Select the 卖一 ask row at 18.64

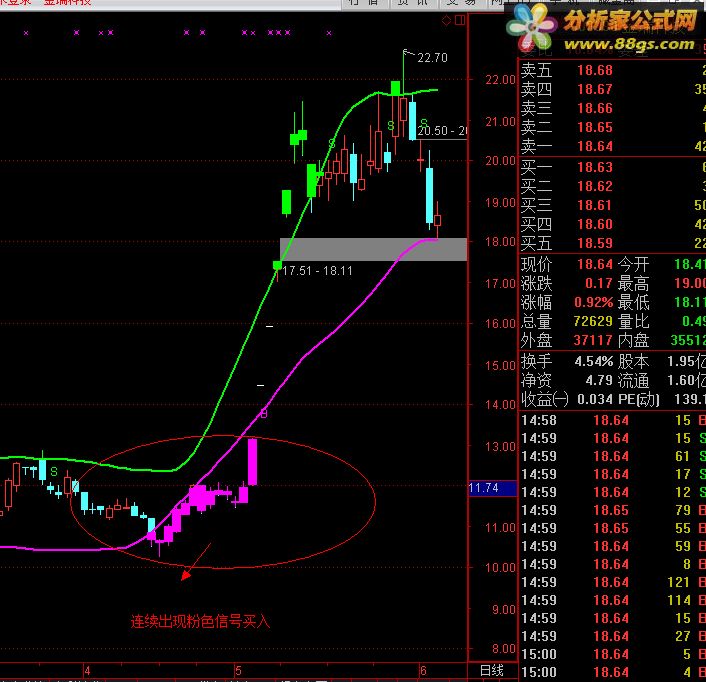613,146
